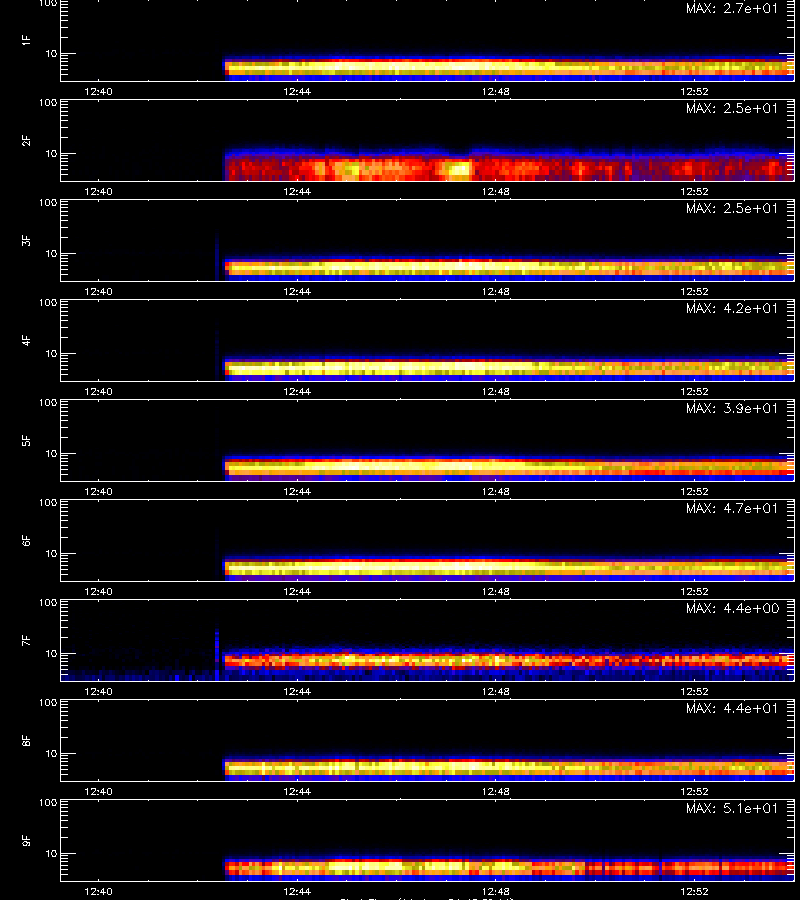Viewport: 800px width, 900px height.
Task: Click the 100 y-axis label of the 3F panel
Action: point(48,203)
